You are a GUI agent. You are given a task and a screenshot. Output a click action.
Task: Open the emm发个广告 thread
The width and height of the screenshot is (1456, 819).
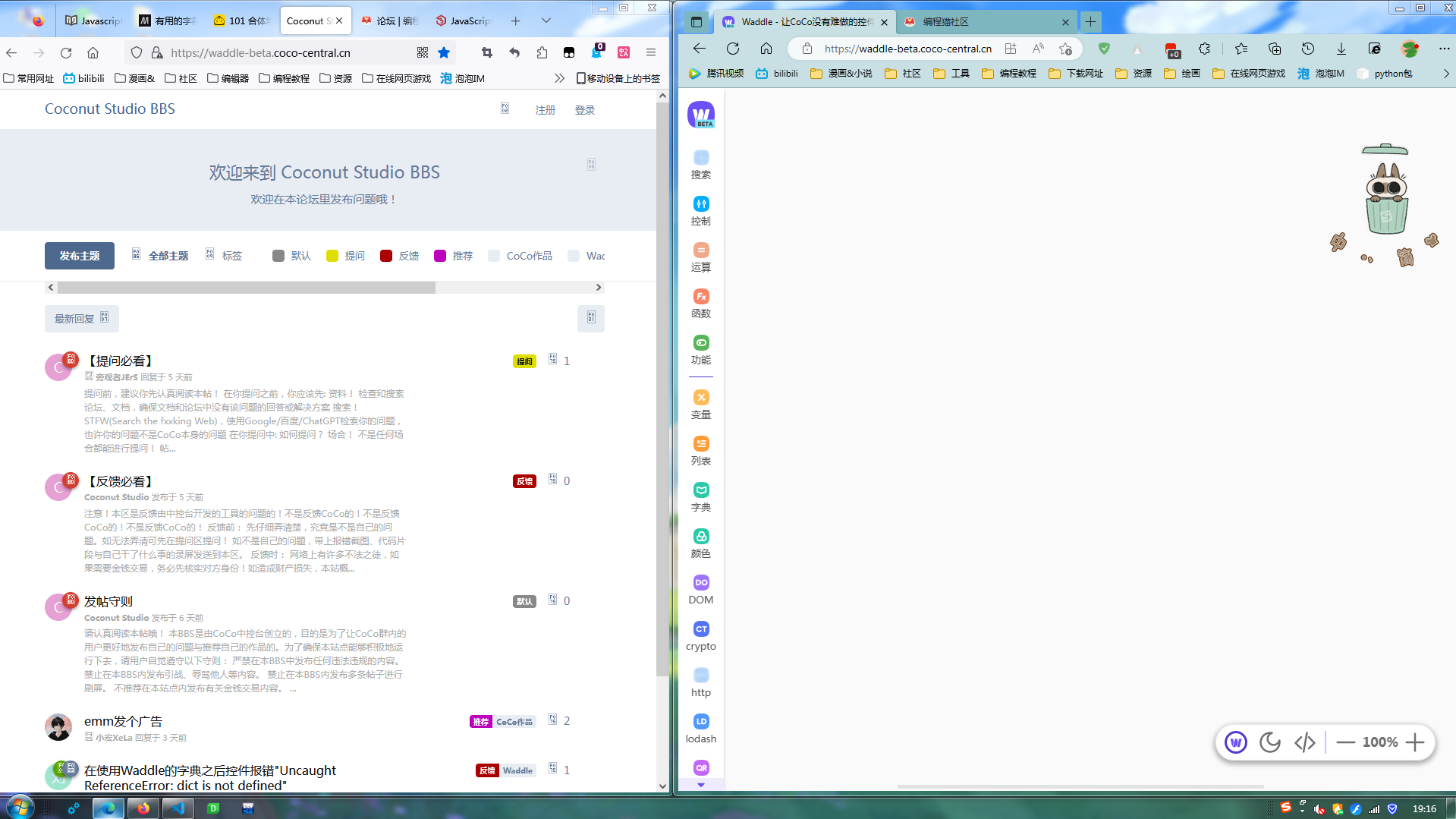coord(123,721)
